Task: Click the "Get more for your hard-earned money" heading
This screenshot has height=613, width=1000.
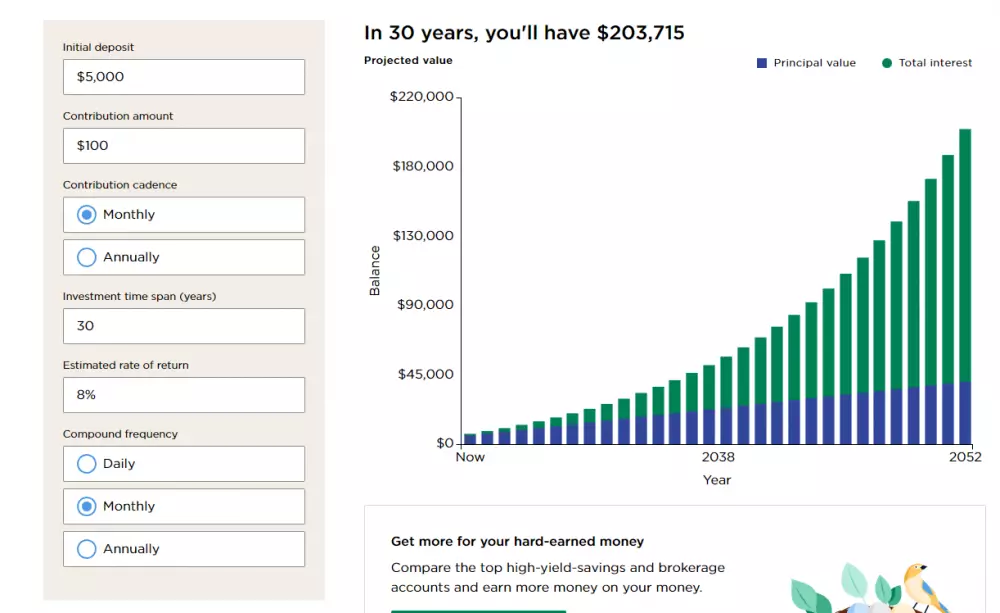Action: (517, 542)
